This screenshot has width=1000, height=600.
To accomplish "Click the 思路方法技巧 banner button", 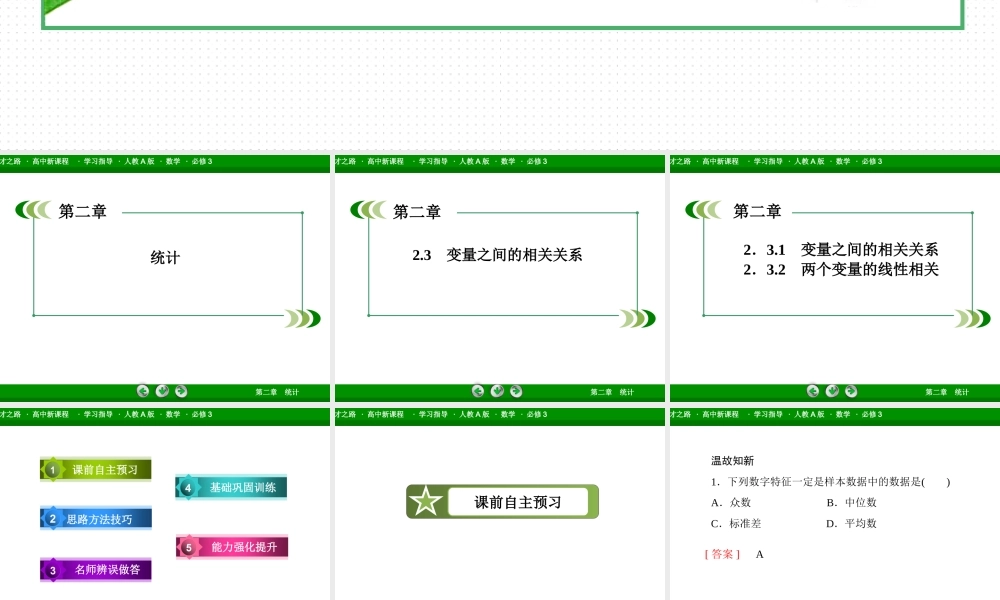I will (95, 518).
